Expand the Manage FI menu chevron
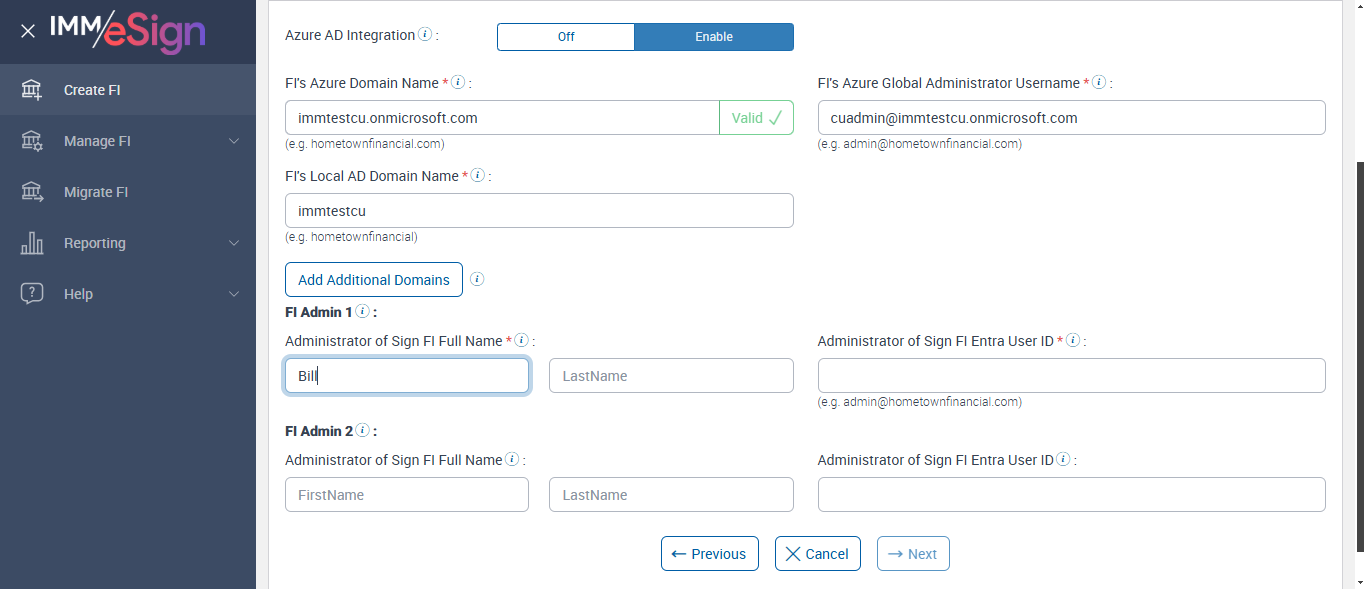 tap(234, 141)
